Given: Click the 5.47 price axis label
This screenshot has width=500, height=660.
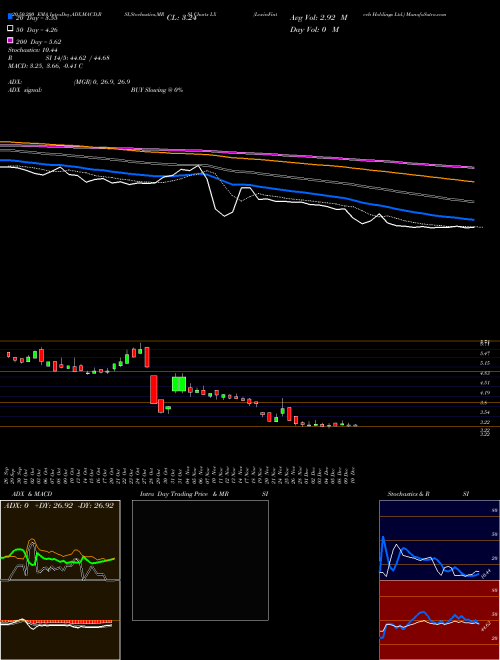Looking at the screenshot, I should [x=485, y=354].
